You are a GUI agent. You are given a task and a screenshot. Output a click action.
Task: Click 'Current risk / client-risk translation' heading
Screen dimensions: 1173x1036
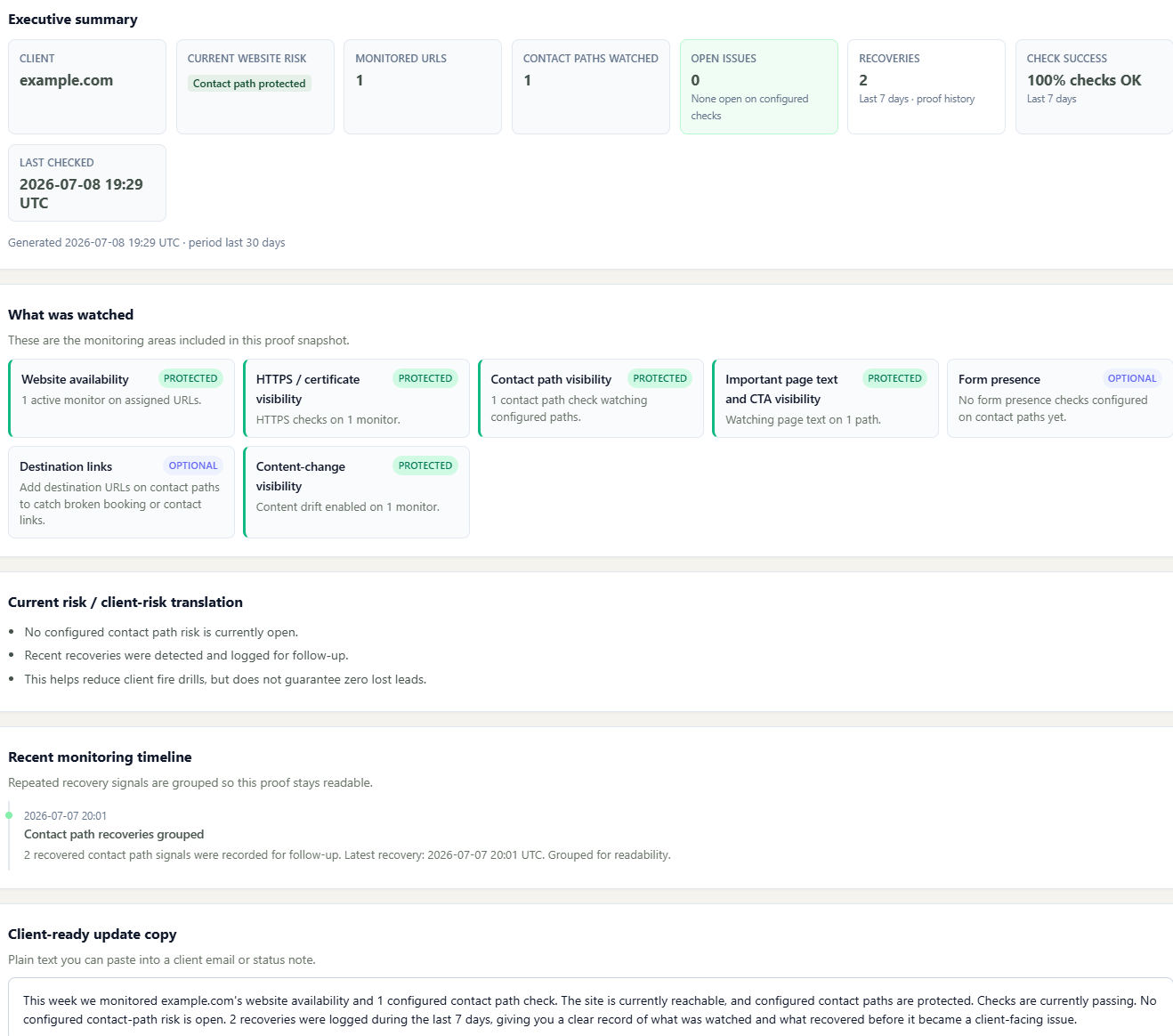tap(125, 603)
